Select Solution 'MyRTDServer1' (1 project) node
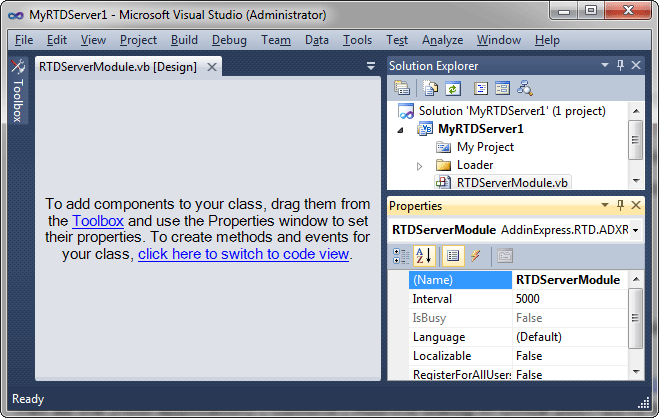The width and height of the screenshot is (659, 418). point(512,111)
